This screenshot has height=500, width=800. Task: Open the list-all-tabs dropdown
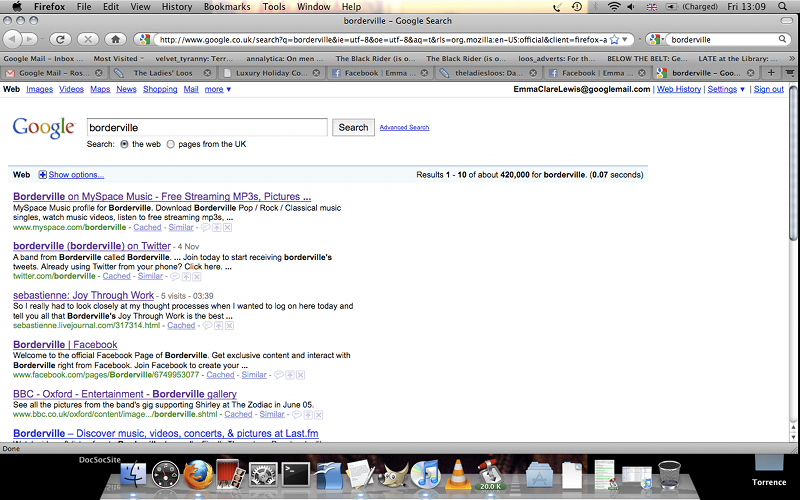click(790, 73)
